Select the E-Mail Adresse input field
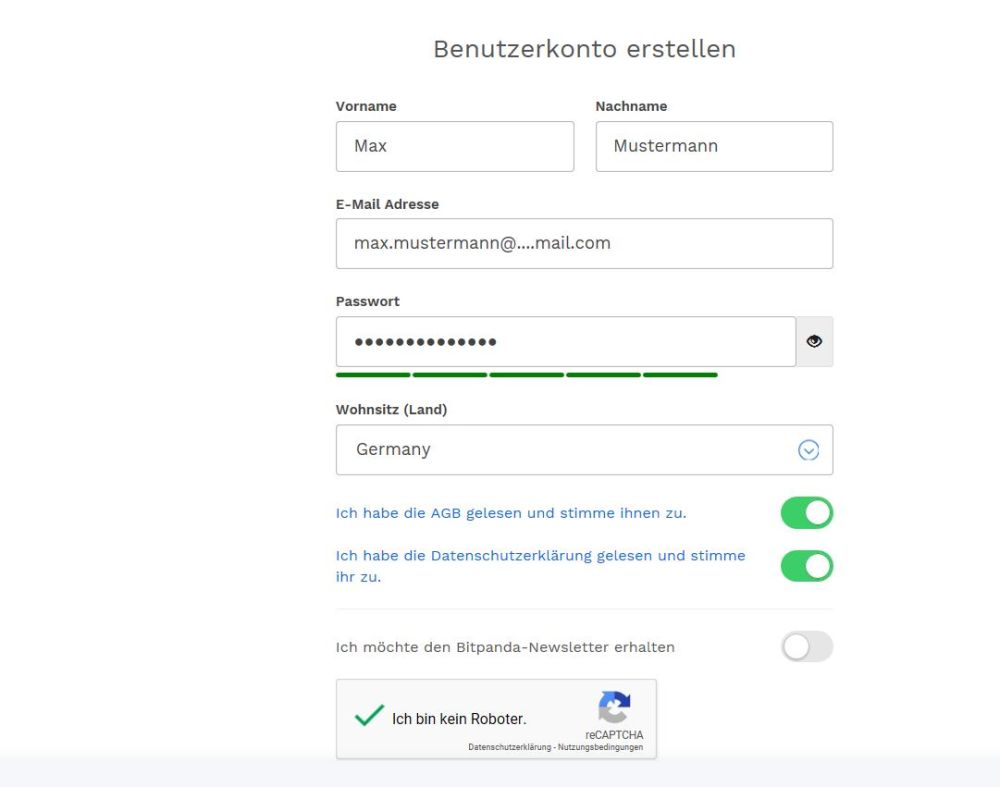1000x787 pixels. click(x=584, y=244)
